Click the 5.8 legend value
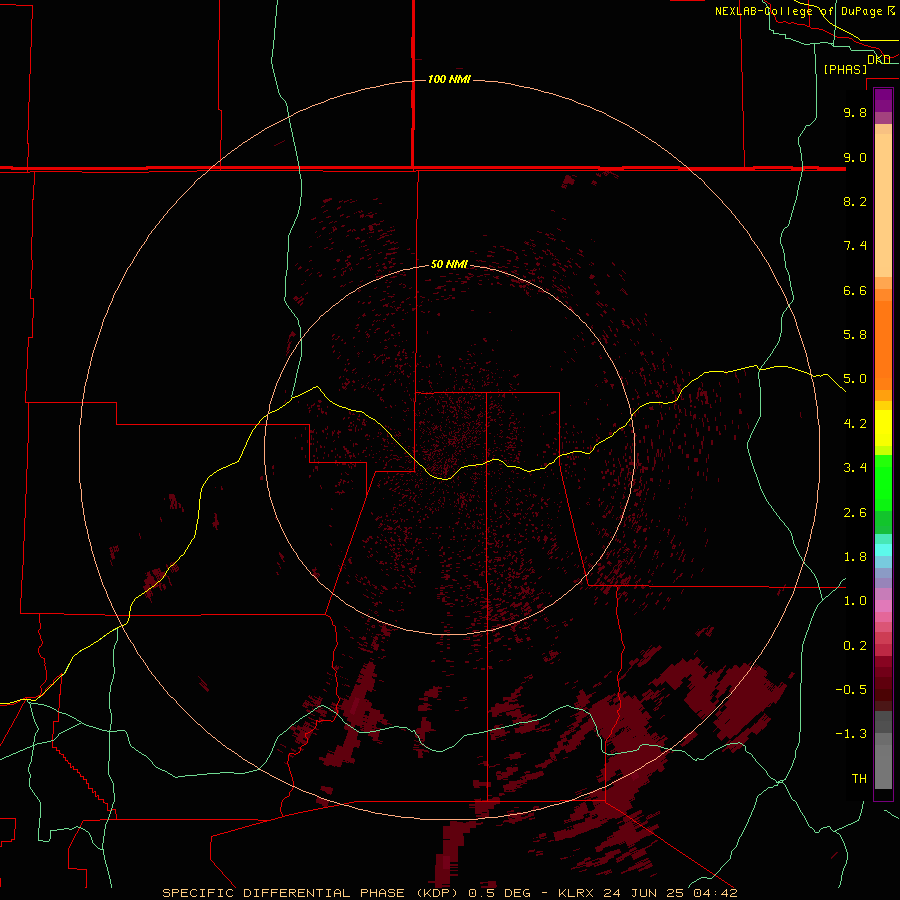 click(x=855, y=335)
